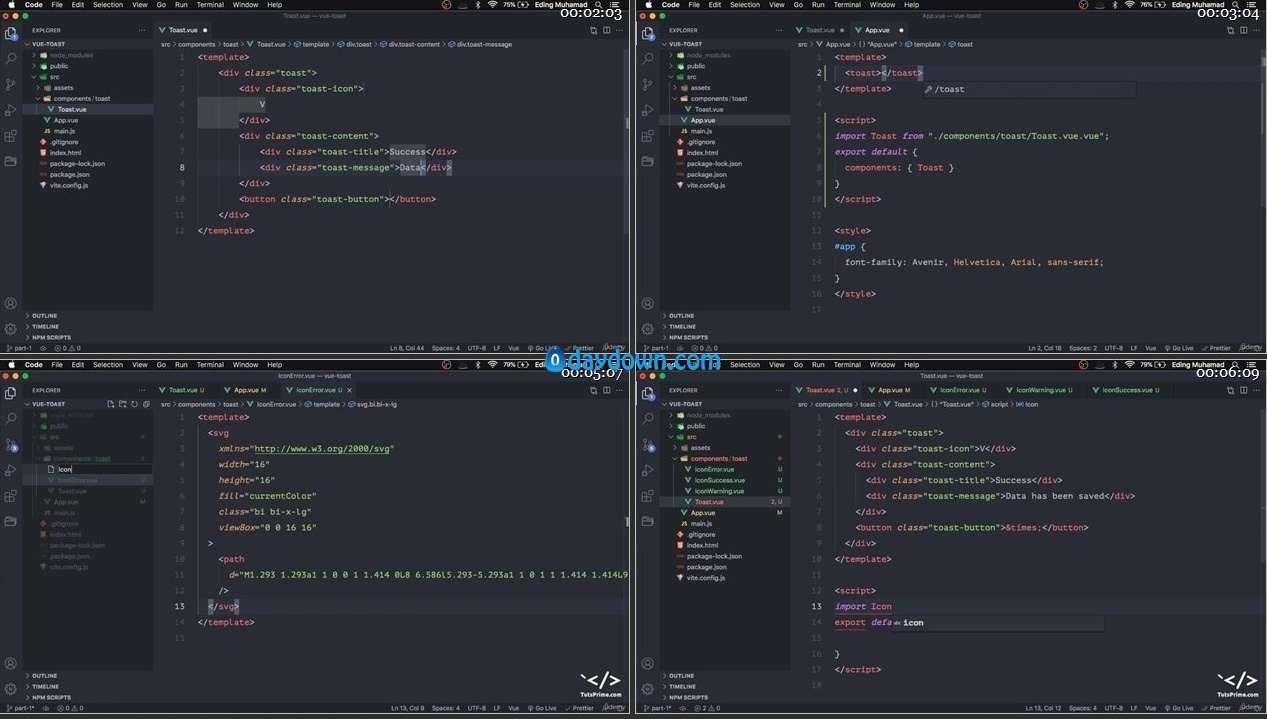1267x719 pixels.
Task: Open Search view in the 00:02:03 frame
Action: (x=11, y=59)
